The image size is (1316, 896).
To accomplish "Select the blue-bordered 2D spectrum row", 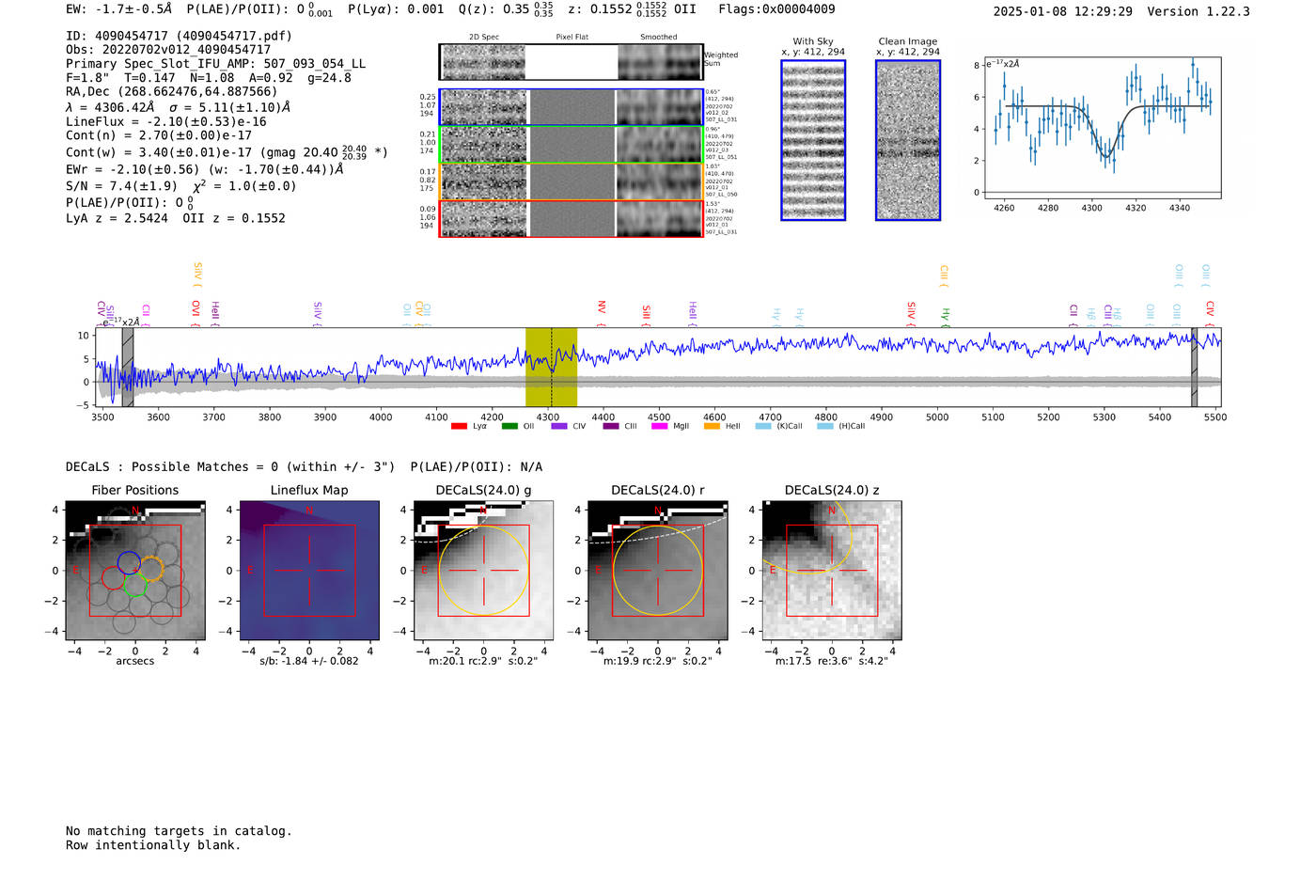I will click(x=571, y=107).
